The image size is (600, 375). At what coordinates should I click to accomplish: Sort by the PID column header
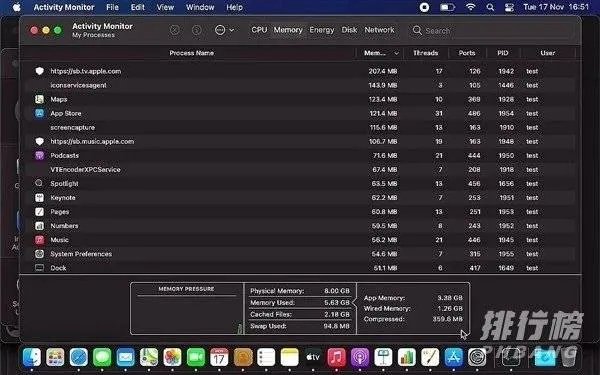click(x=503, y=53)
